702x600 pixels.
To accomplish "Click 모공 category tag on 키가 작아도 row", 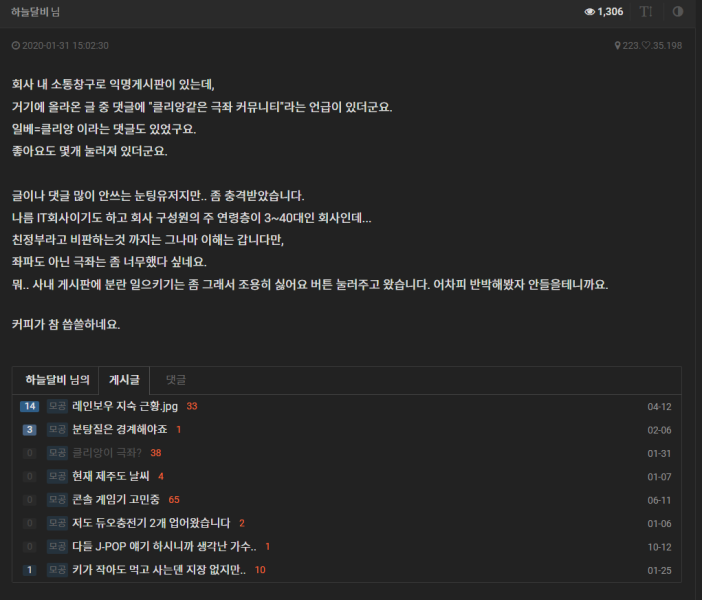I will click(57, 570).
